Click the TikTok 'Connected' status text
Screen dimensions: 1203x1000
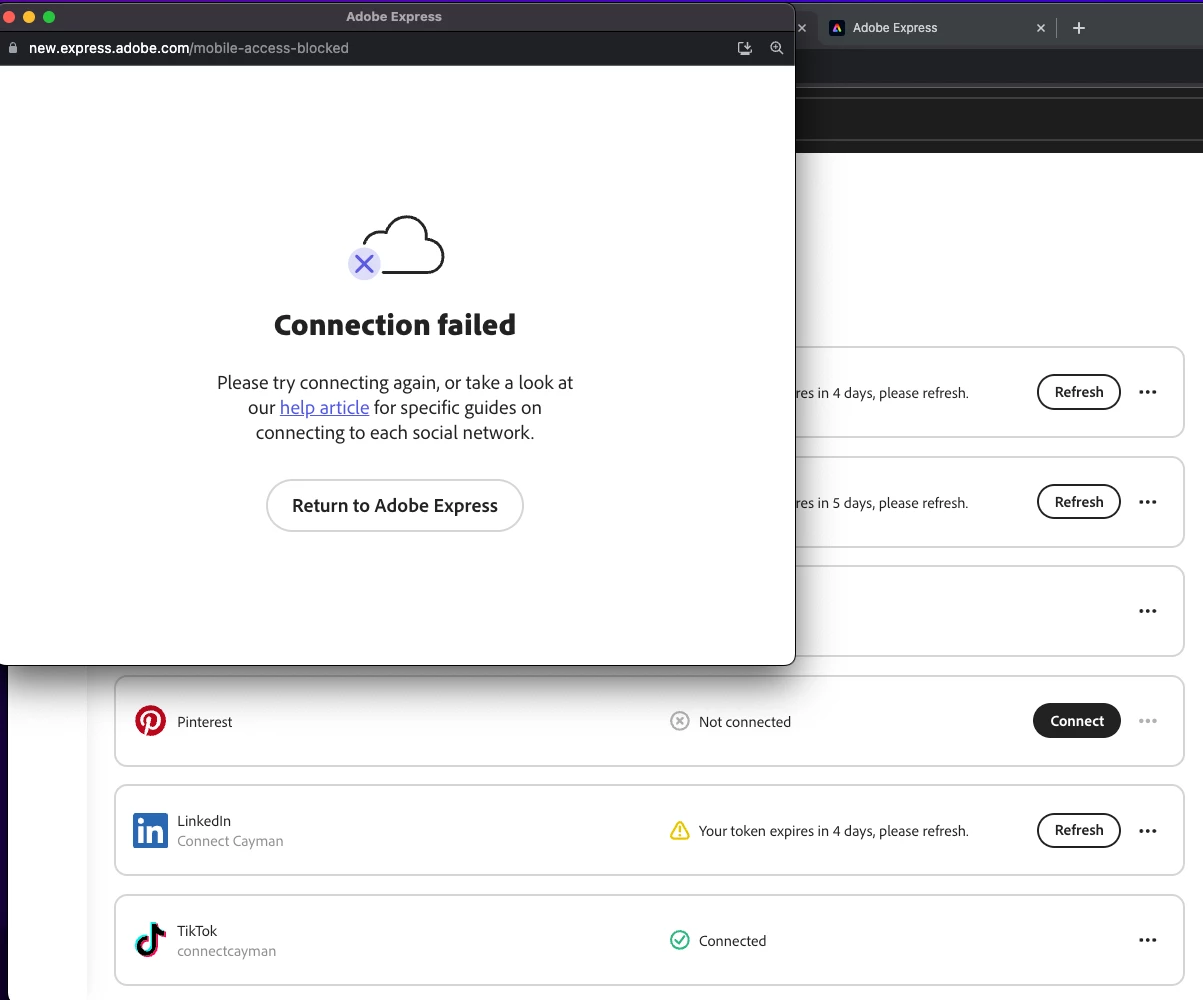click(x=733, y=941)
